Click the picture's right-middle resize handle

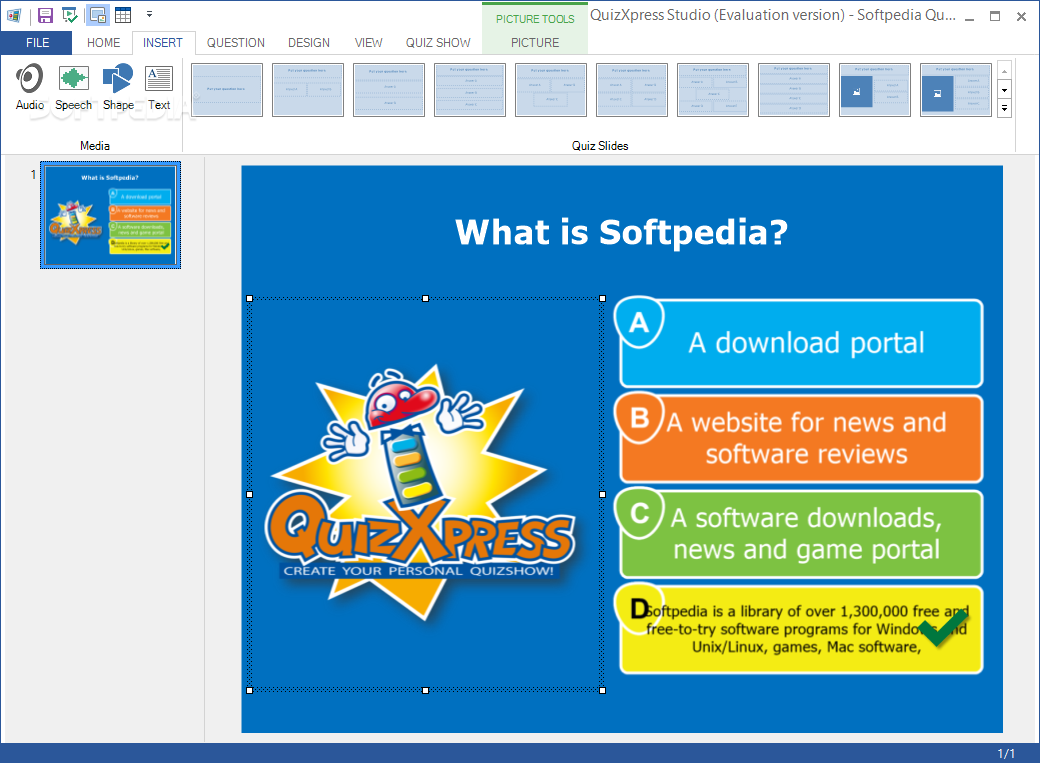(x=602, y=494)
